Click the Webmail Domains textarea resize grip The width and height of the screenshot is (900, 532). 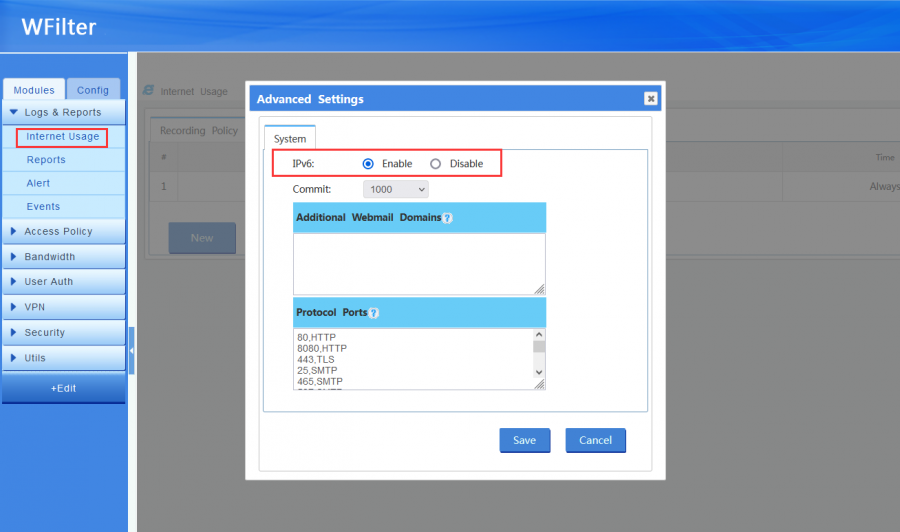[x=540, y=289]
